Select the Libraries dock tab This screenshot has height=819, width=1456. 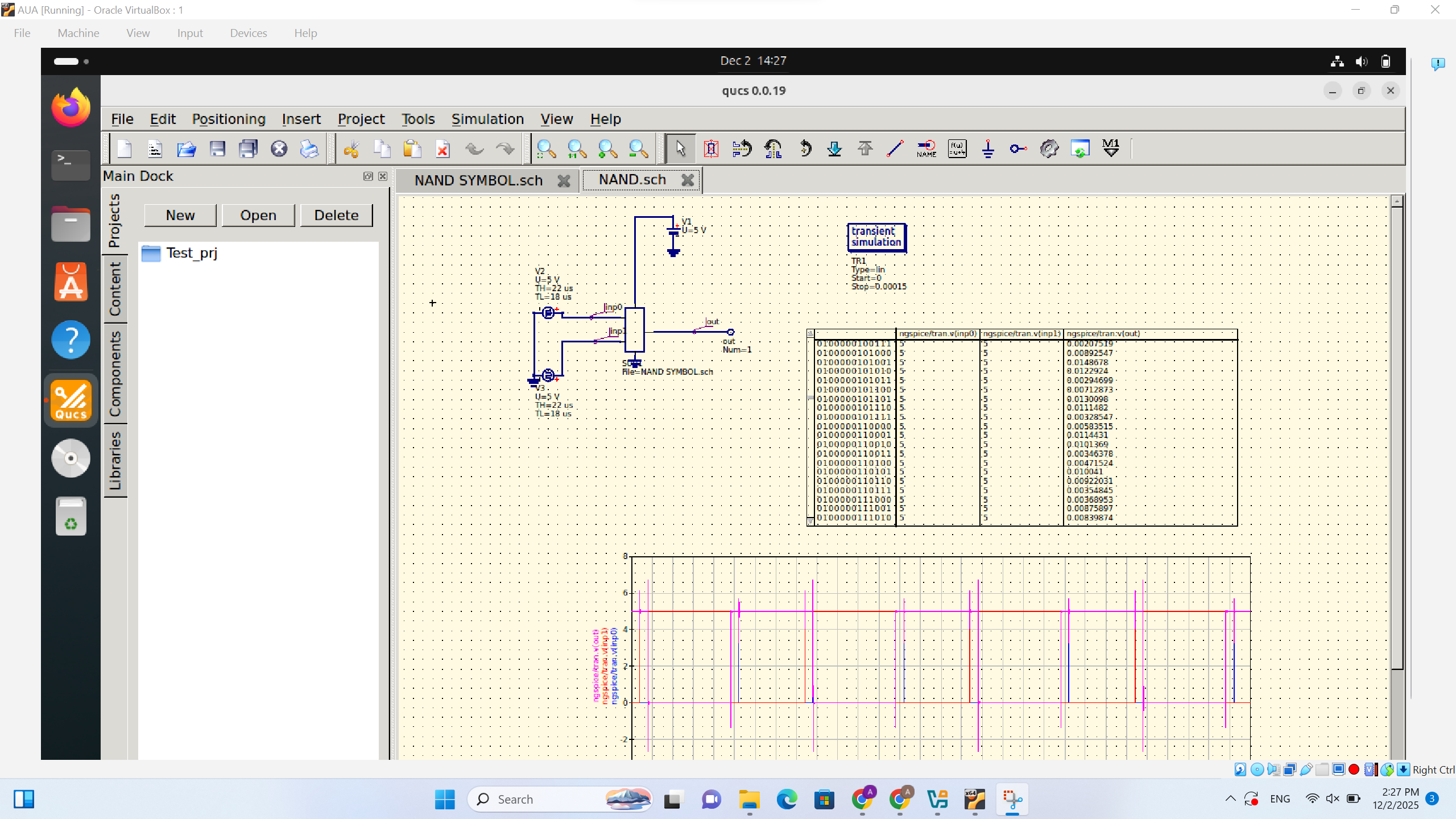coord(115,461)
